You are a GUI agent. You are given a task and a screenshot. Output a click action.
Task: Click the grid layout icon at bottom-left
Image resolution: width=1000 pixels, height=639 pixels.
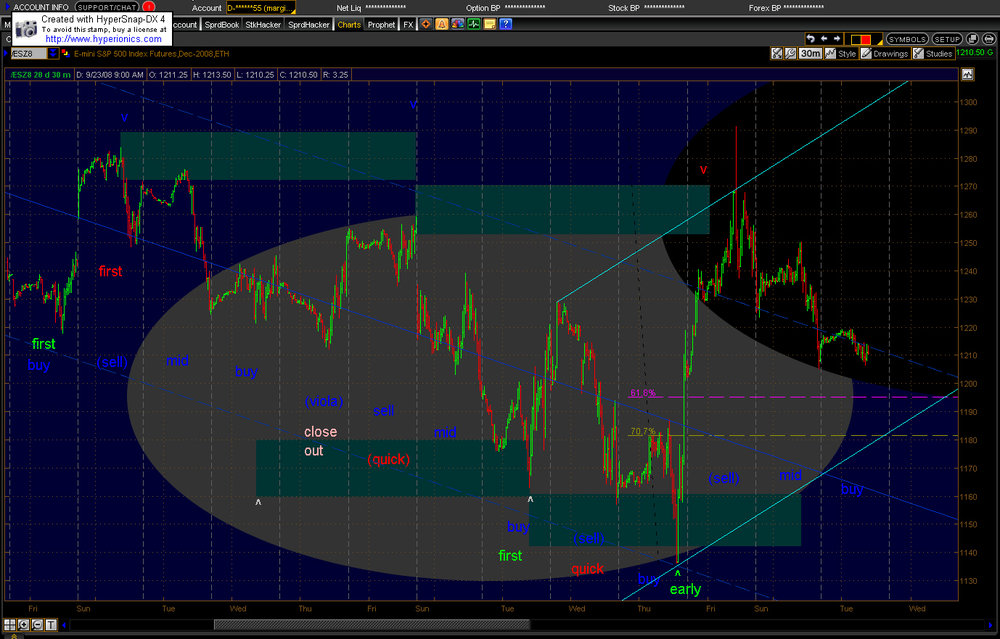[10, 624]
